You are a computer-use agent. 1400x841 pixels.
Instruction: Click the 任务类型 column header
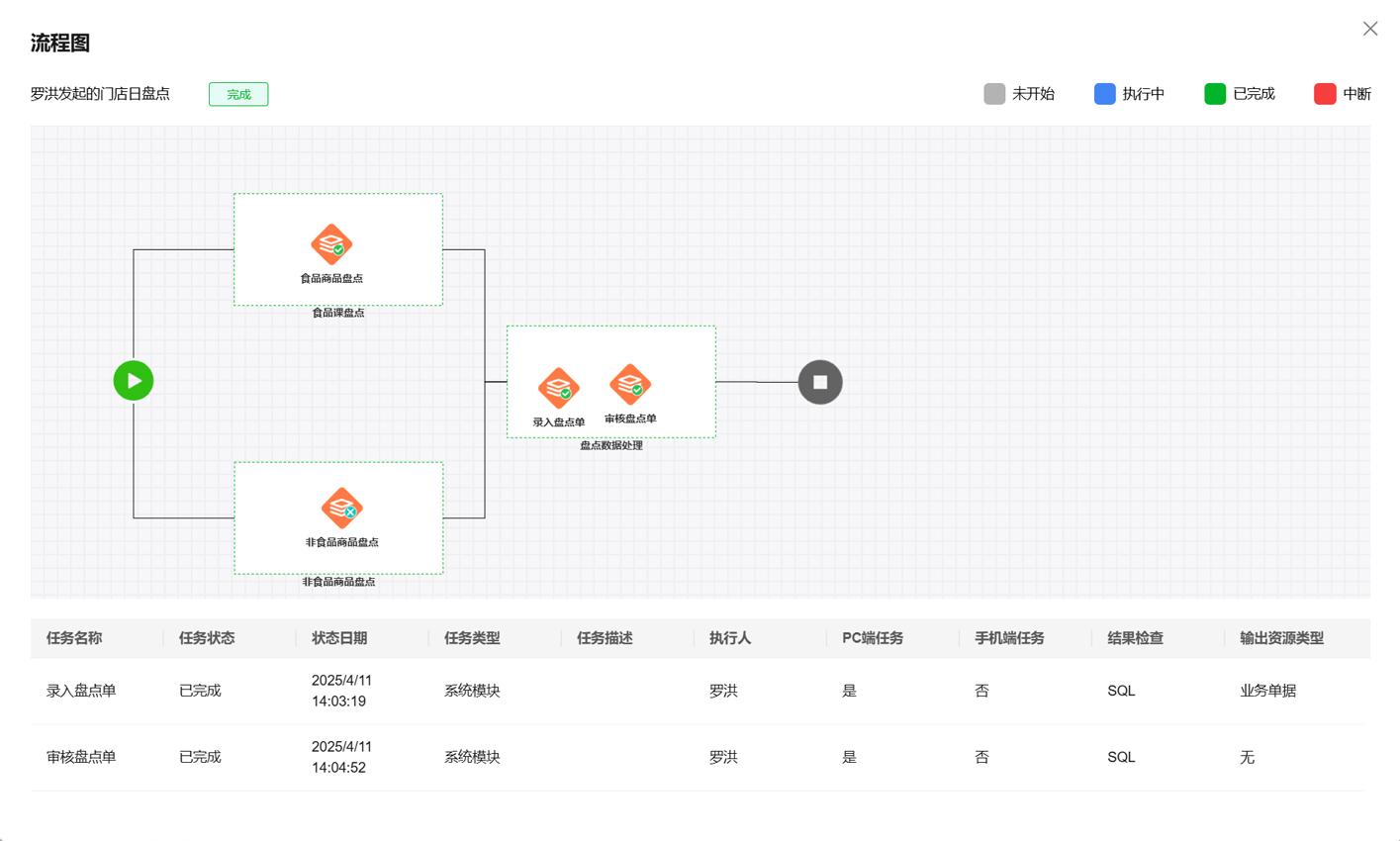pos(472,638)
